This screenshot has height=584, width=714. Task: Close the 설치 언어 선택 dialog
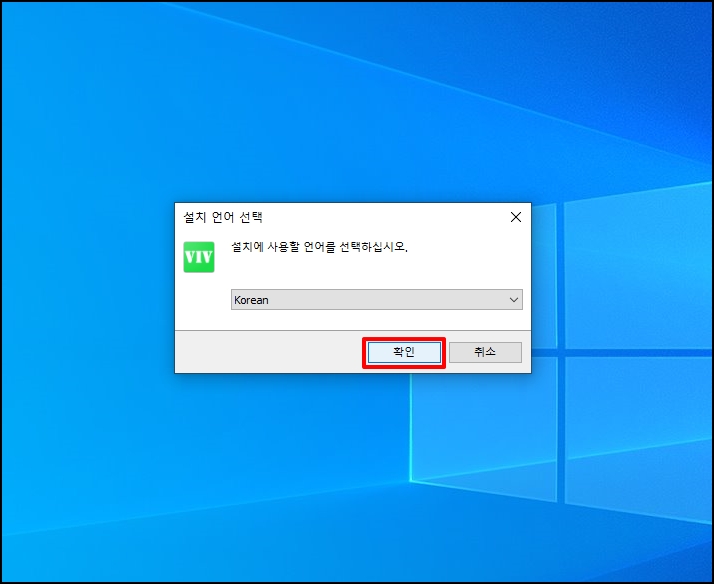click(515, 217)
